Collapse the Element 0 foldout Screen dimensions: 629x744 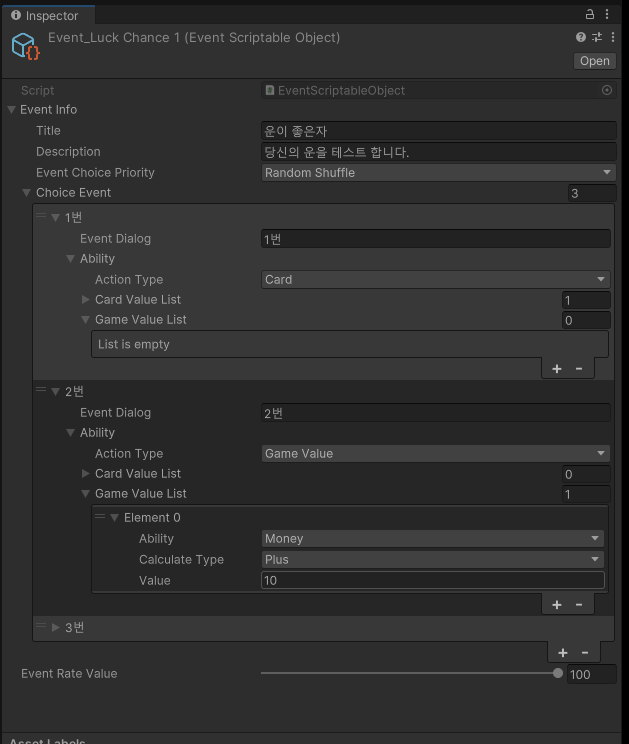click(114, 518)
